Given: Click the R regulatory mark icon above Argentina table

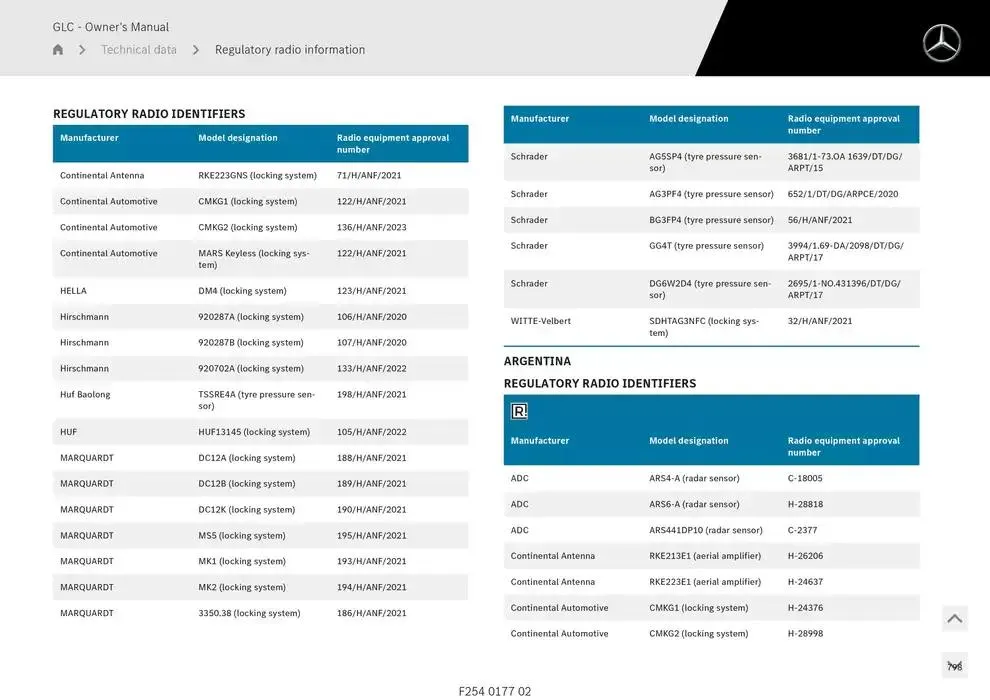Looking at the screenshot, I should point(519,411).
